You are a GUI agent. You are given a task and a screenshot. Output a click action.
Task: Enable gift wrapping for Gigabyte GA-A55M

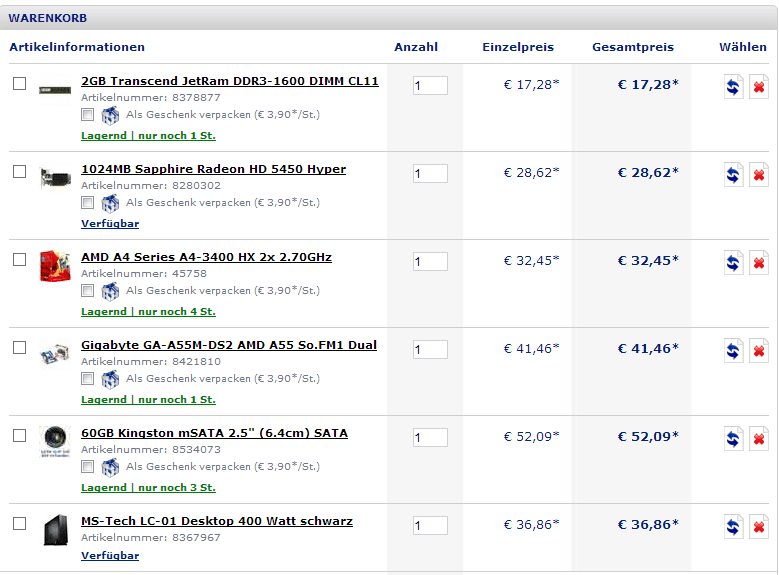(x=87, y=379)
